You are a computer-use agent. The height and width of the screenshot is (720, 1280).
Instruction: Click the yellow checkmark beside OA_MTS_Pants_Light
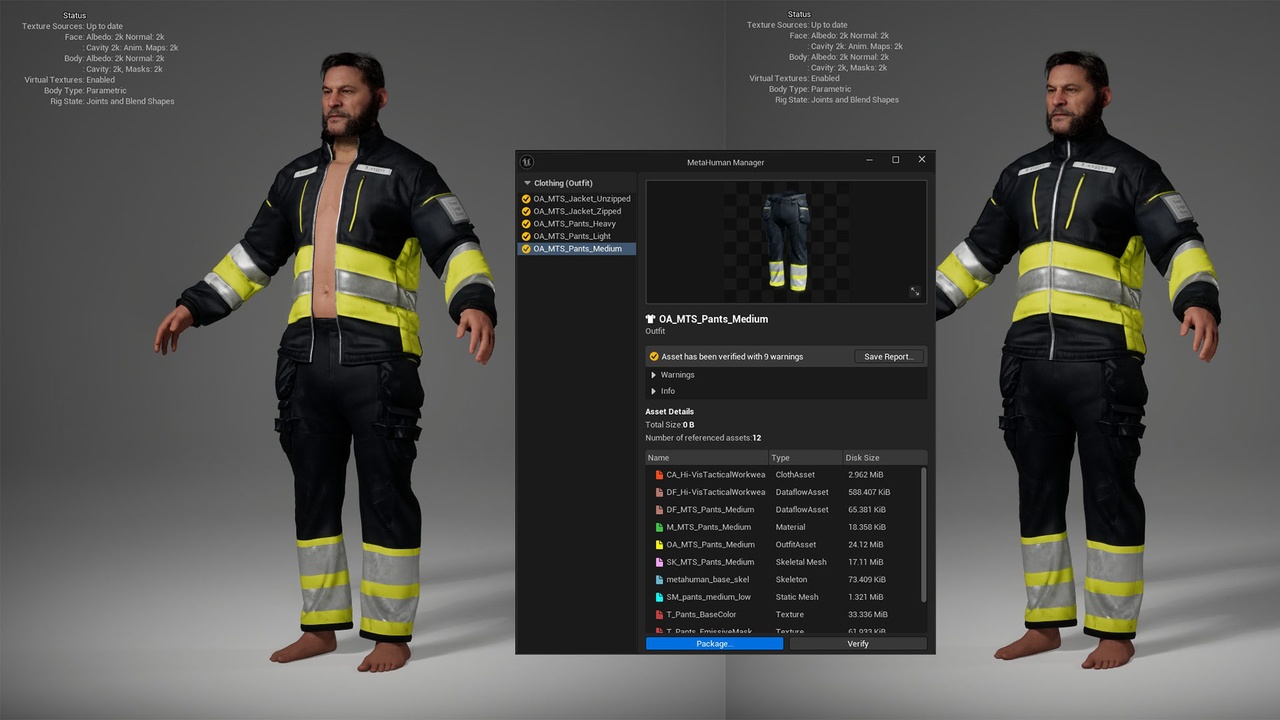click(x=526, y=236)
